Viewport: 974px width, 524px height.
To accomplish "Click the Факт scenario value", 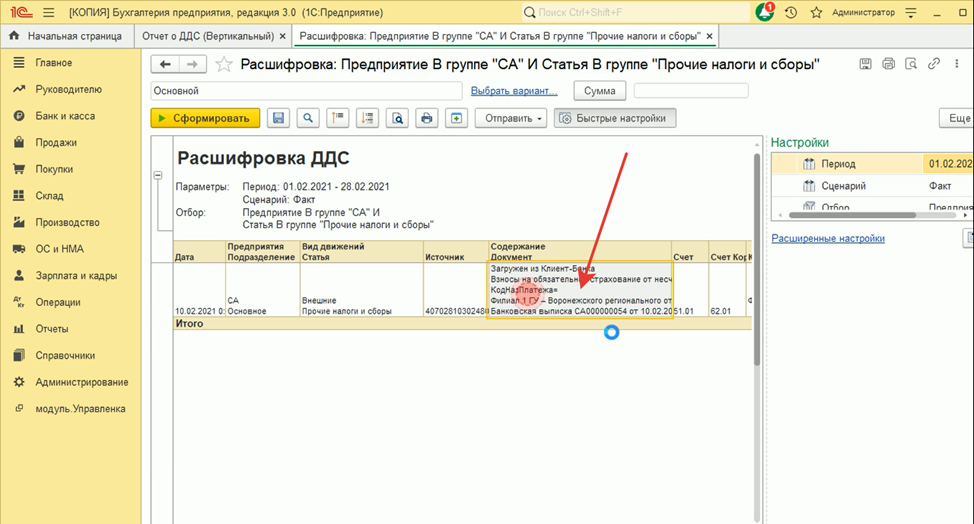I will click(x=940, y=186).
